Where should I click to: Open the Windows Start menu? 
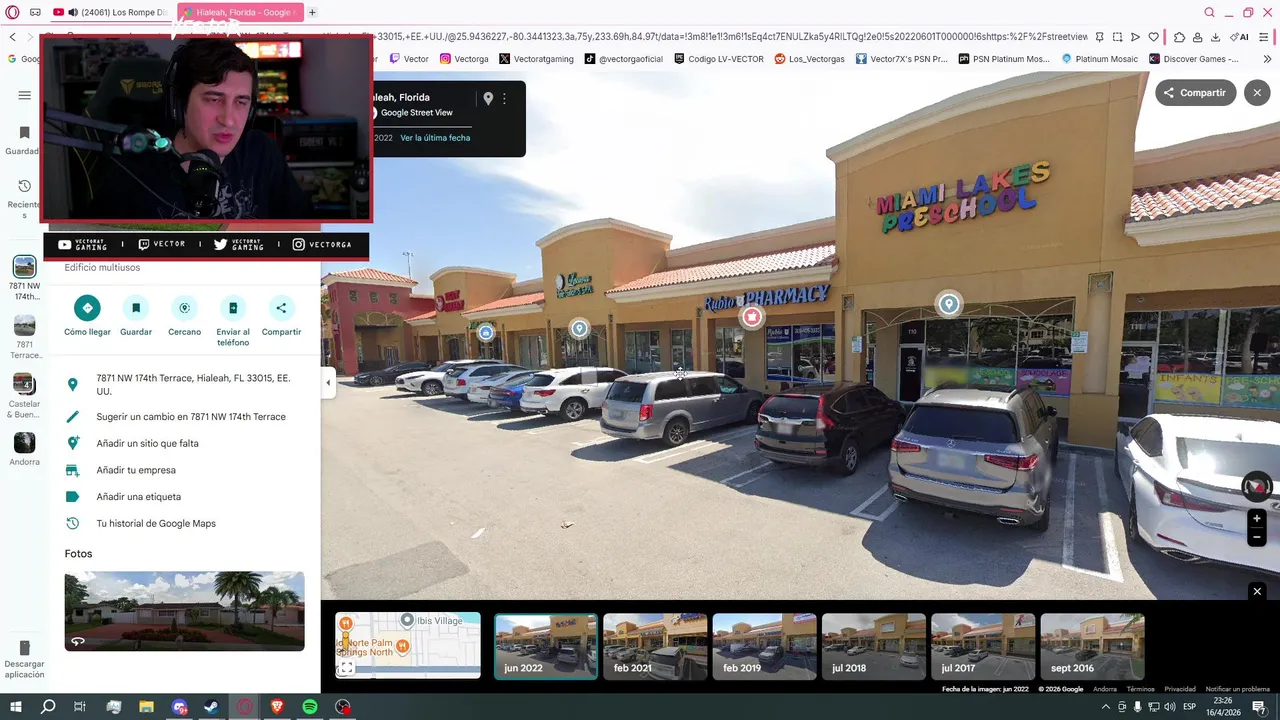15,707
